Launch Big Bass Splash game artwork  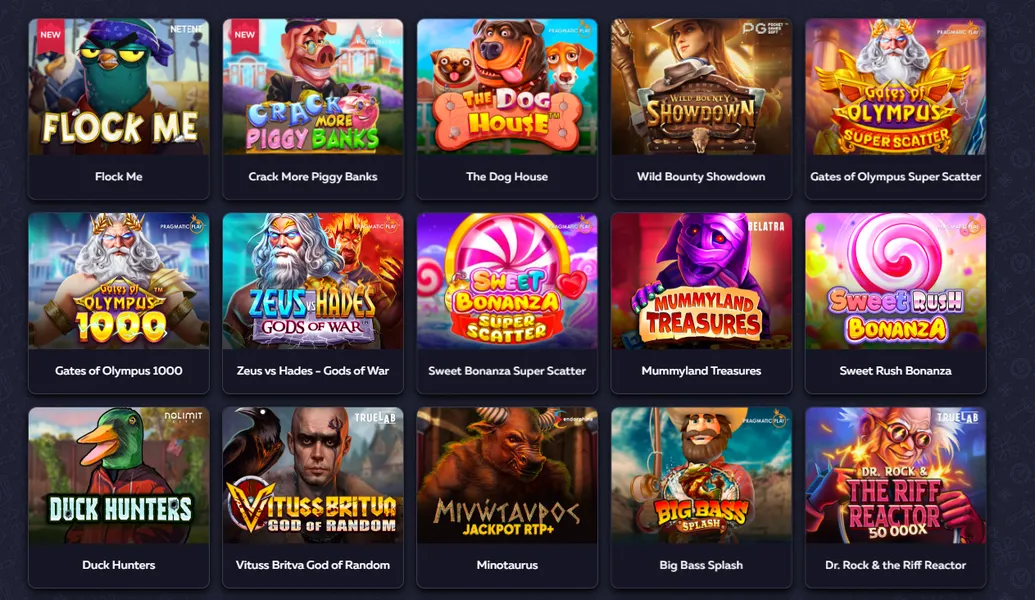[701, 475]
